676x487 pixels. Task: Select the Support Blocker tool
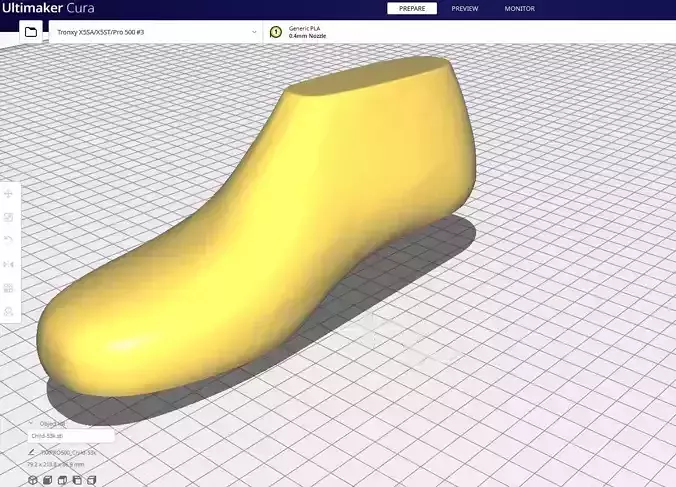(x=9, y=311)
